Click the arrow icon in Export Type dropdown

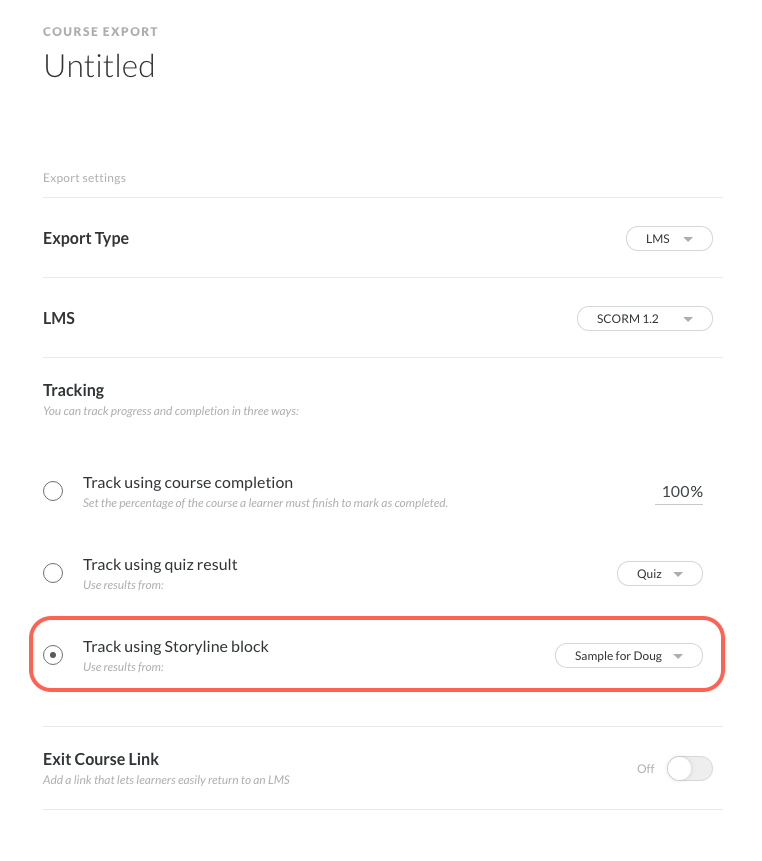[687, 239]
